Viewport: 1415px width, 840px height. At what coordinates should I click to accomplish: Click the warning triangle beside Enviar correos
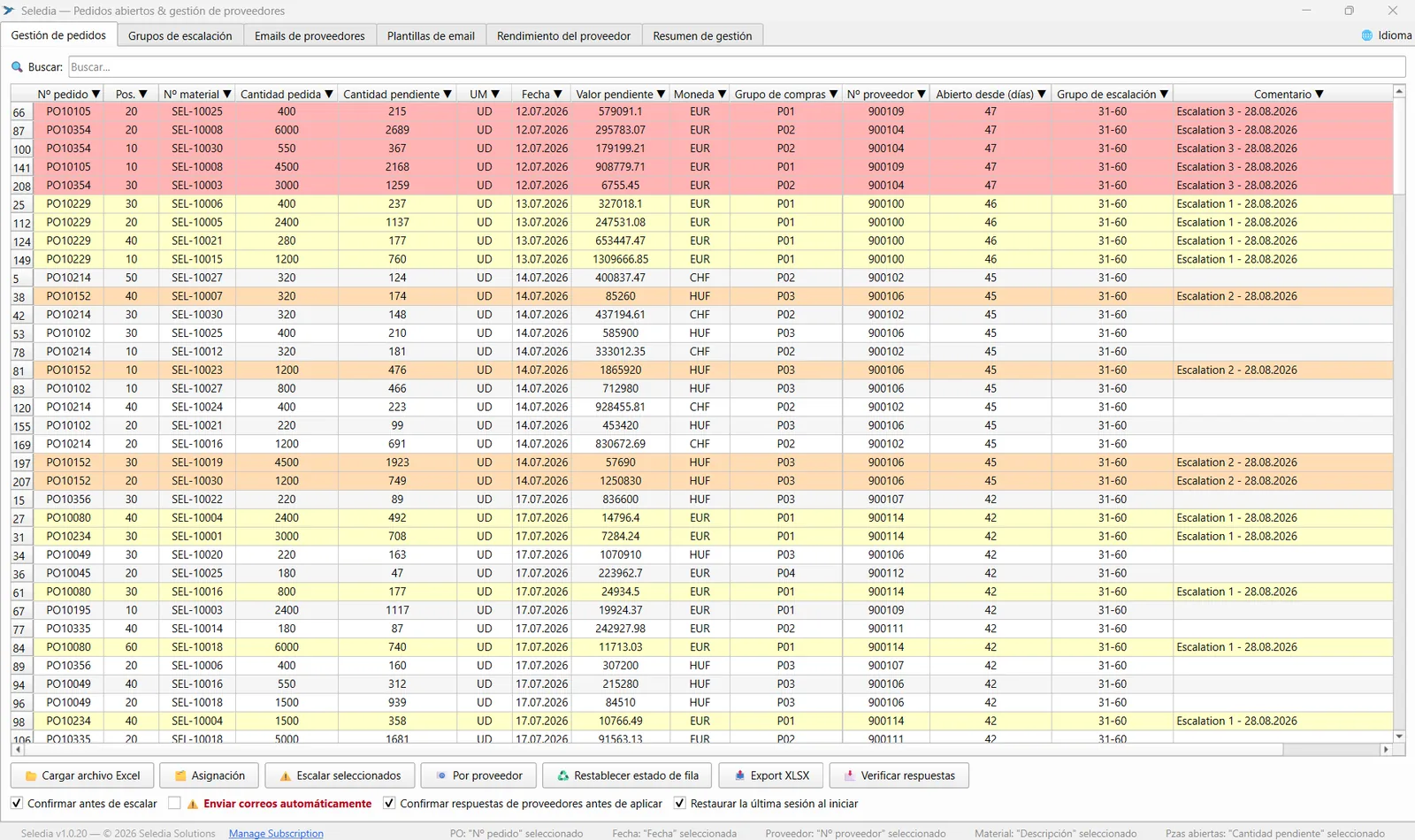click(x=193, y=804)
